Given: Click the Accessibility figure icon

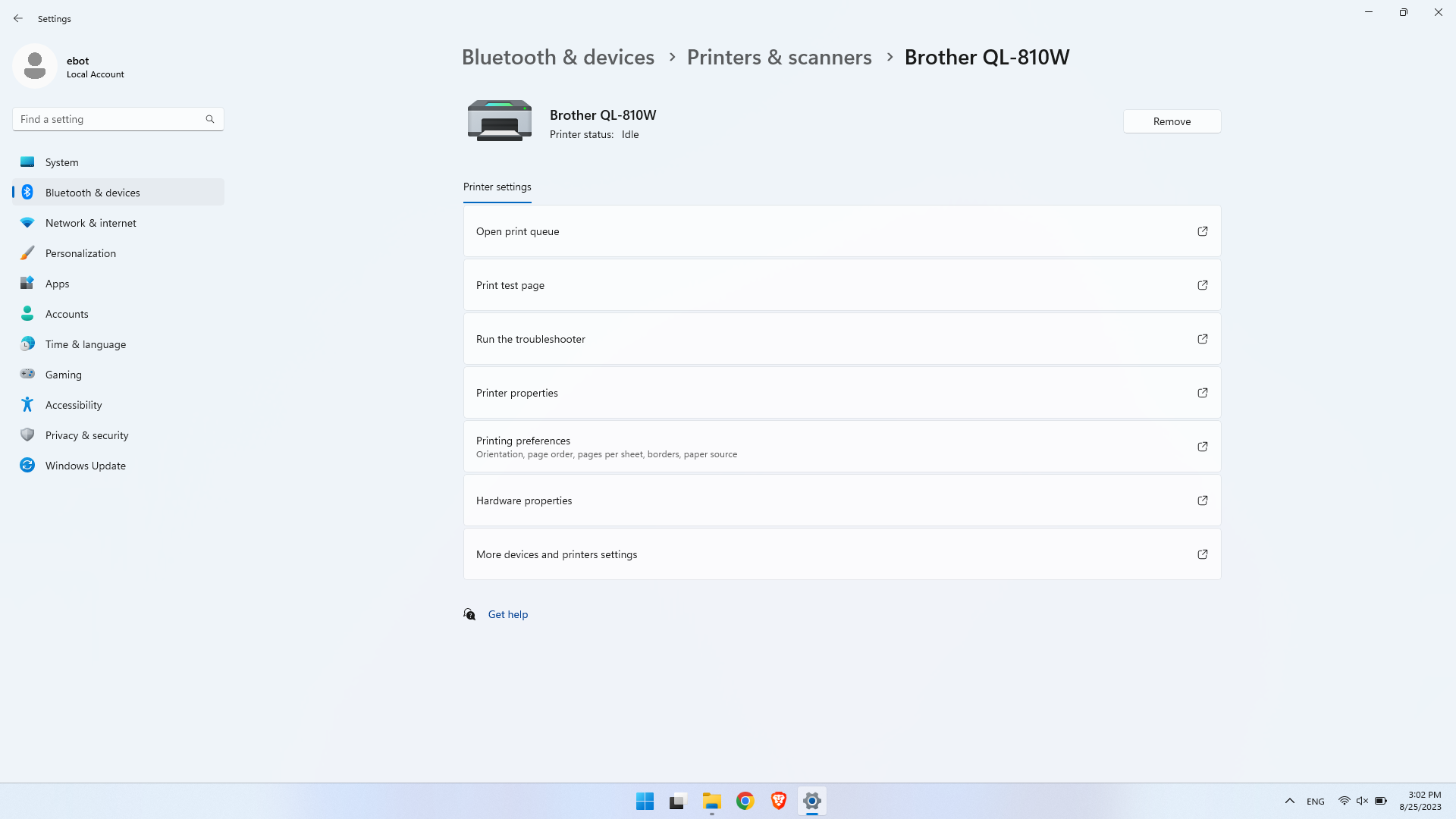Looking at the screenshot, I should click(27, 404).
